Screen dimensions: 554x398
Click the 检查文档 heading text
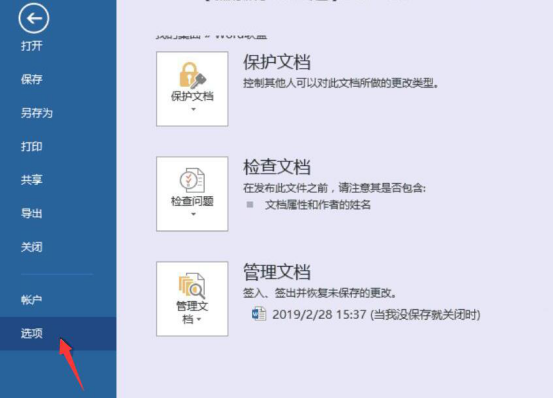(277, 167)
